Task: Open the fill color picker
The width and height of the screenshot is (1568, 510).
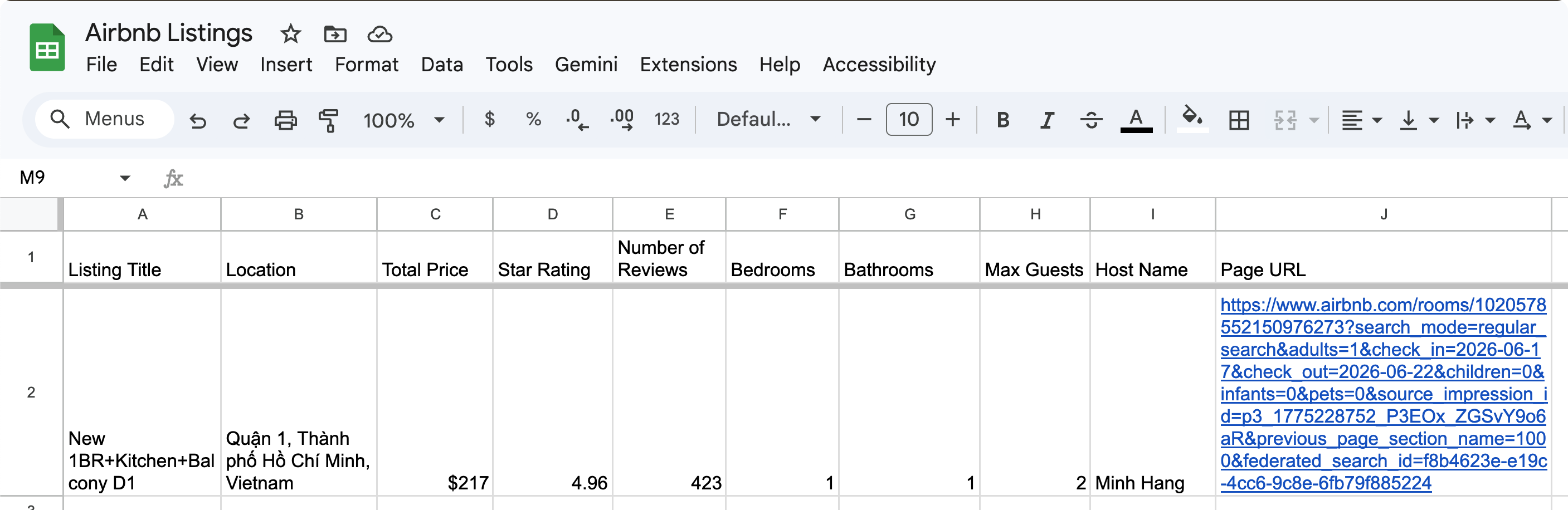Action: coord(1192,119)
